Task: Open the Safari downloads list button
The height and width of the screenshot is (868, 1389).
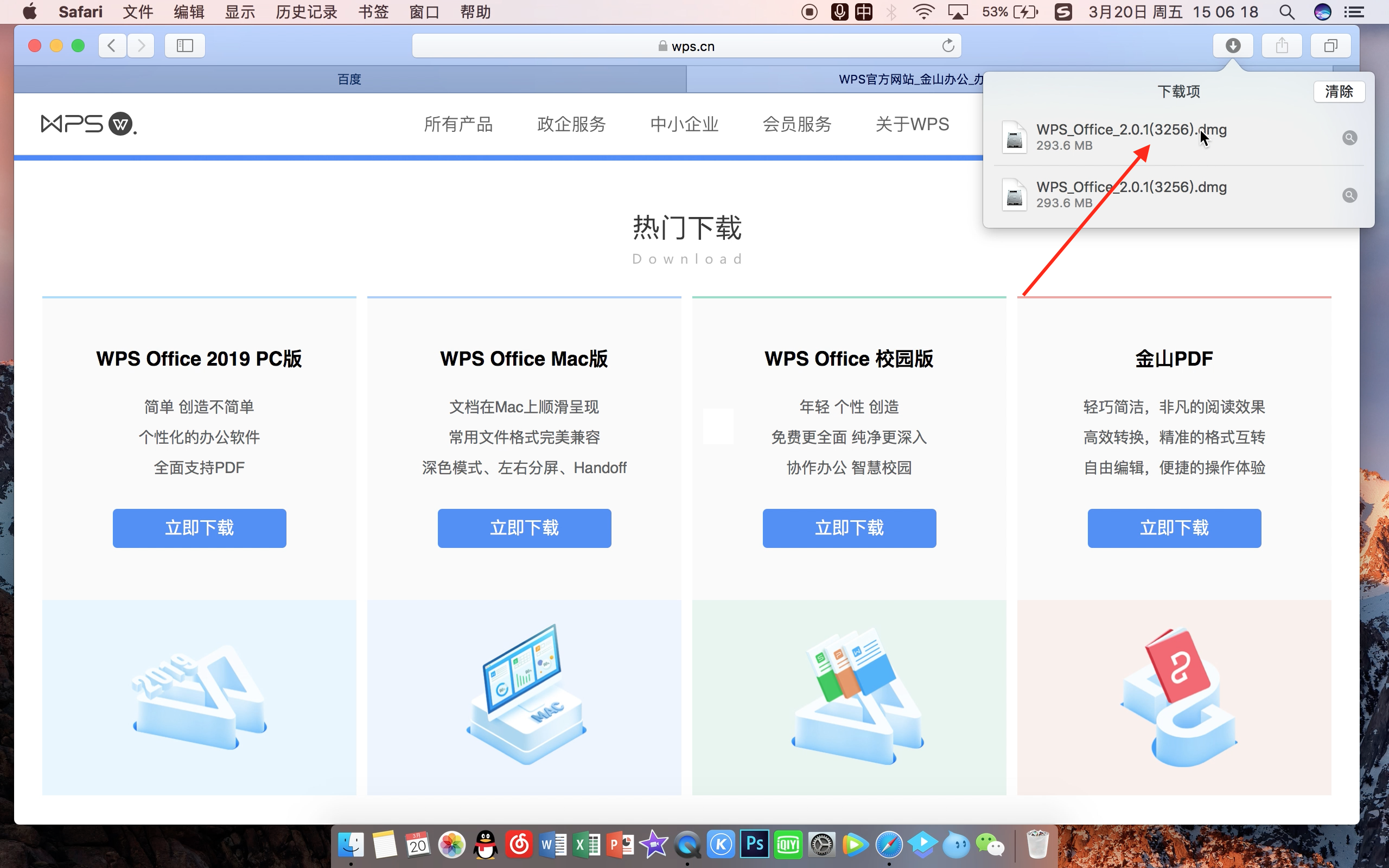Action: [1233, 46]
